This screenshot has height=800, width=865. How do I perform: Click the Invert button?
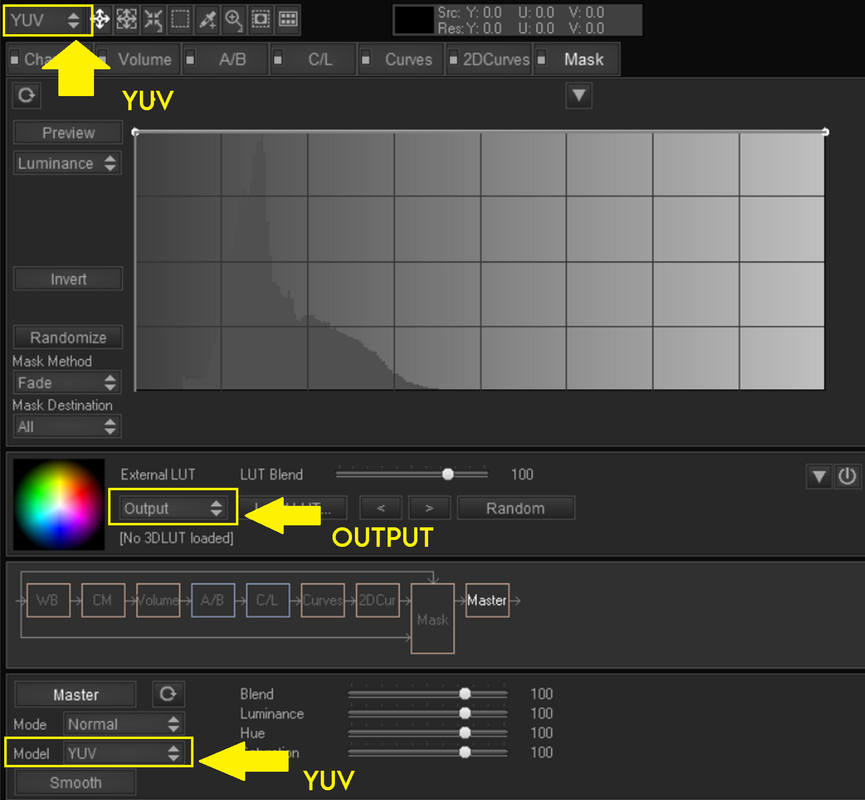point(68,279)
